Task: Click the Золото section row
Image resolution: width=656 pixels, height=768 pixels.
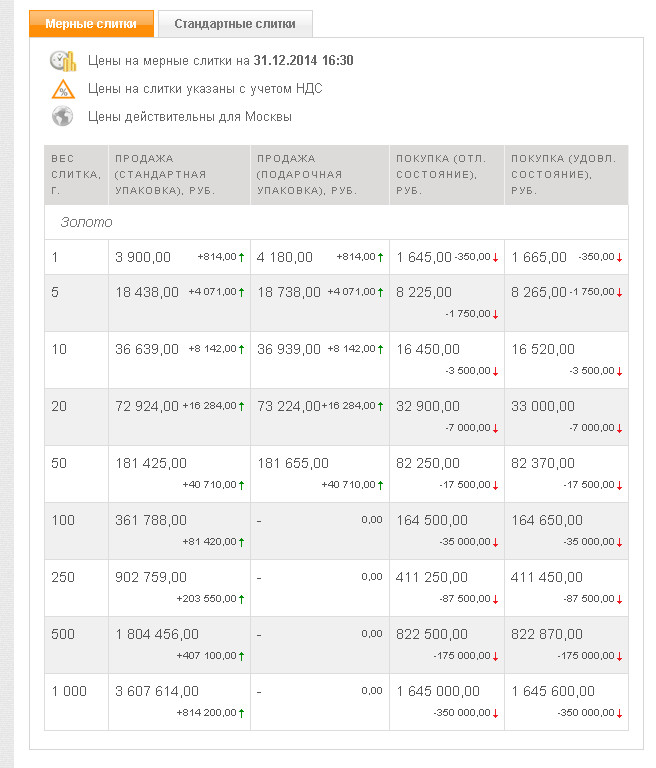Action: [x=336, y=222]
